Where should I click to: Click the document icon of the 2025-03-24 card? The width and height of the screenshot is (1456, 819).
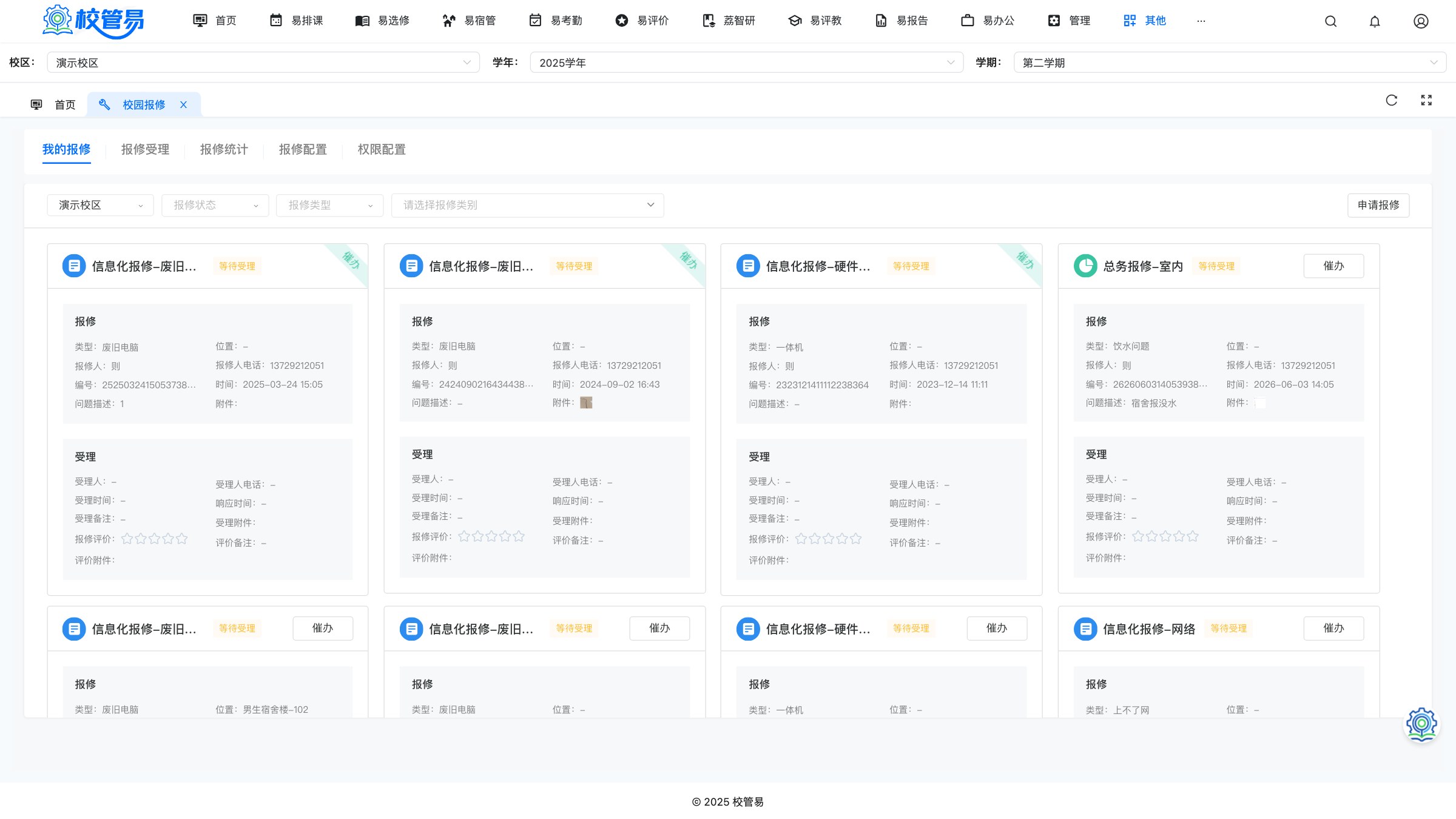pyautogui.click(x=74, y=266)
